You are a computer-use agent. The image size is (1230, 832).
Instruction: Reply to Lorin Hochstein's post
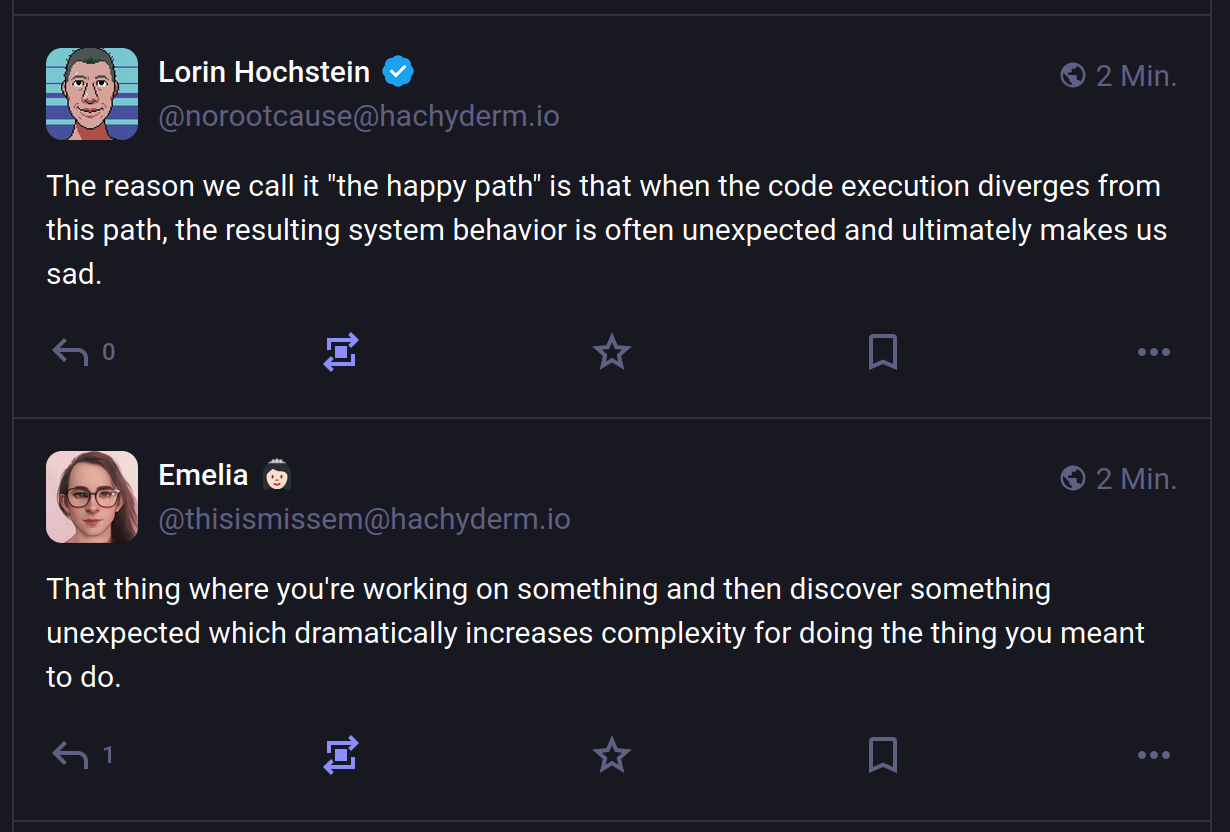click(x=70, y=352)
